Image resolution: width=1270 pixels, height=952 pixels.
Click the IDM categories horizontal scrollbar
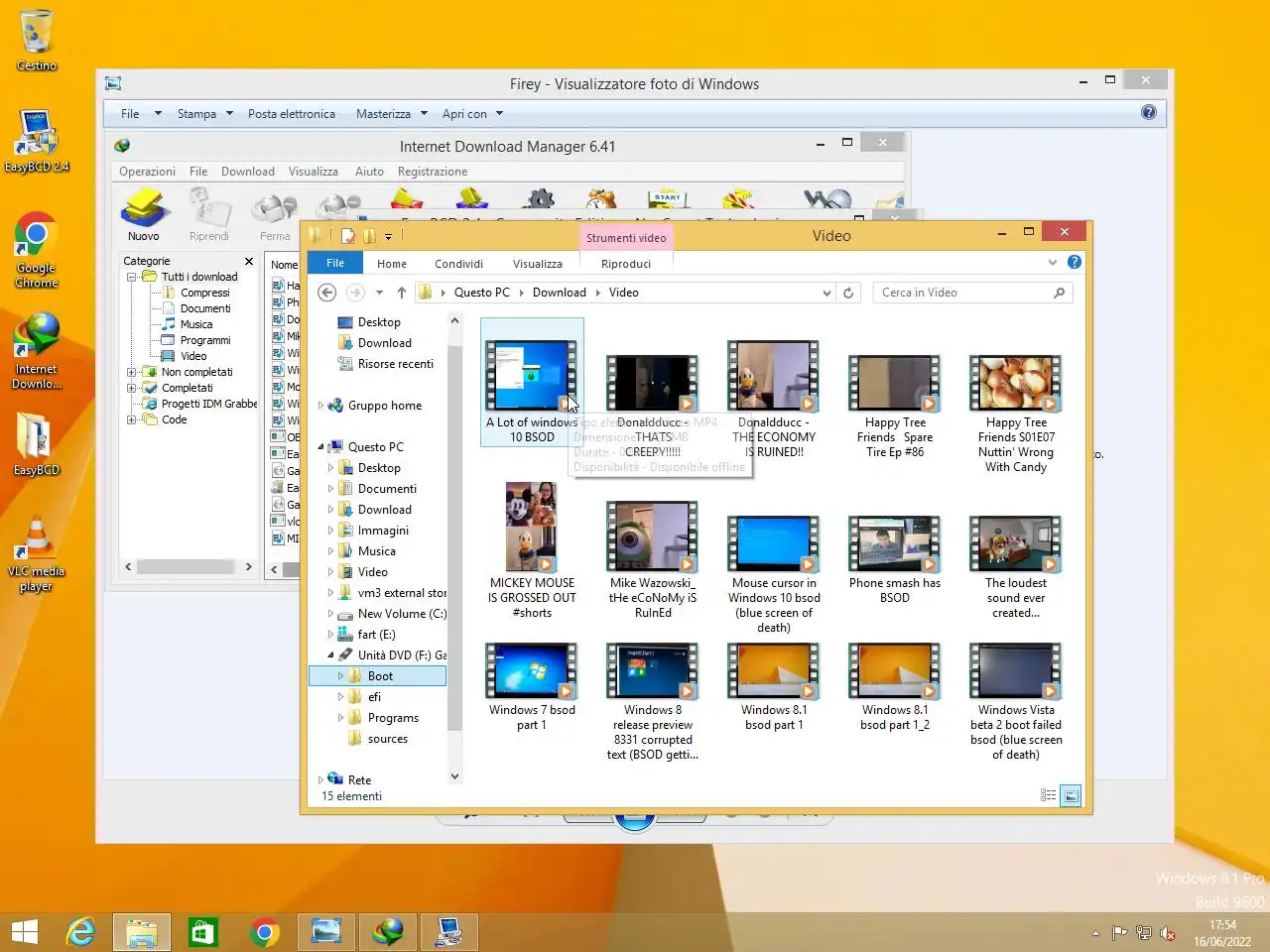pyautogui.click(x=188, y=567)
